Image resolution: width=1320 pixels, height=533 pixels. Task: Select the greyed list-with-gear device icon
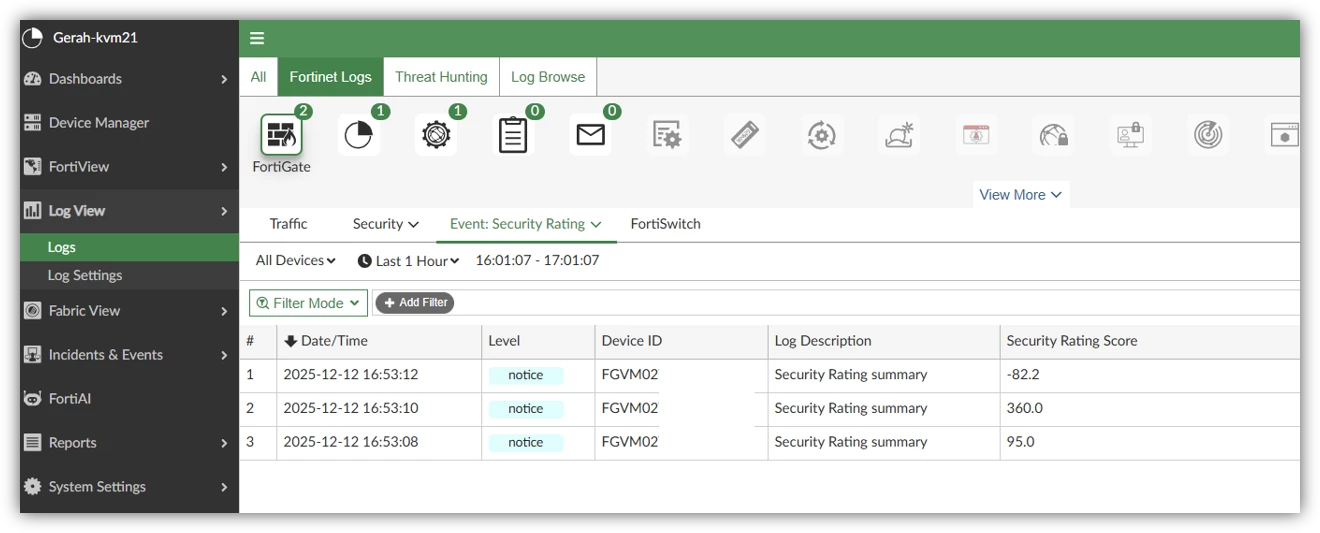point(667,135)
